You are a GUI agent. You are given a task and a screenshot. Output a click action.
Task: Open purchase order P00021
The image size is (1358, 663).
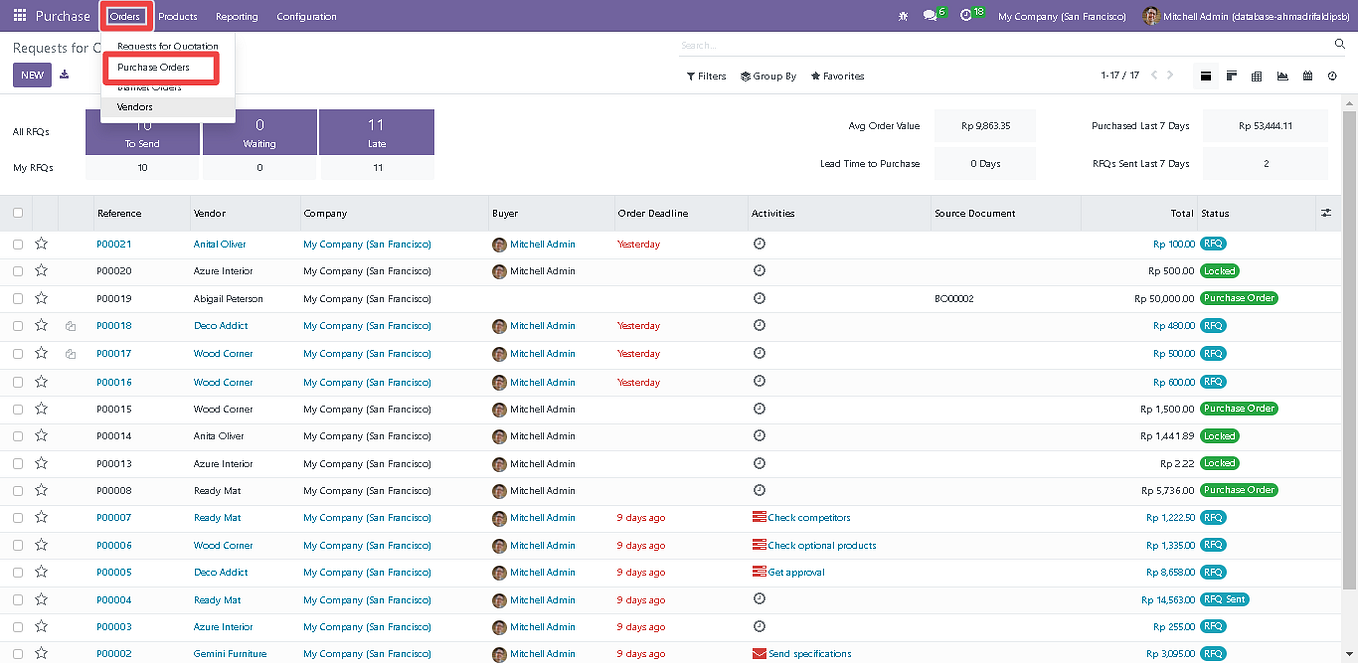113,243
